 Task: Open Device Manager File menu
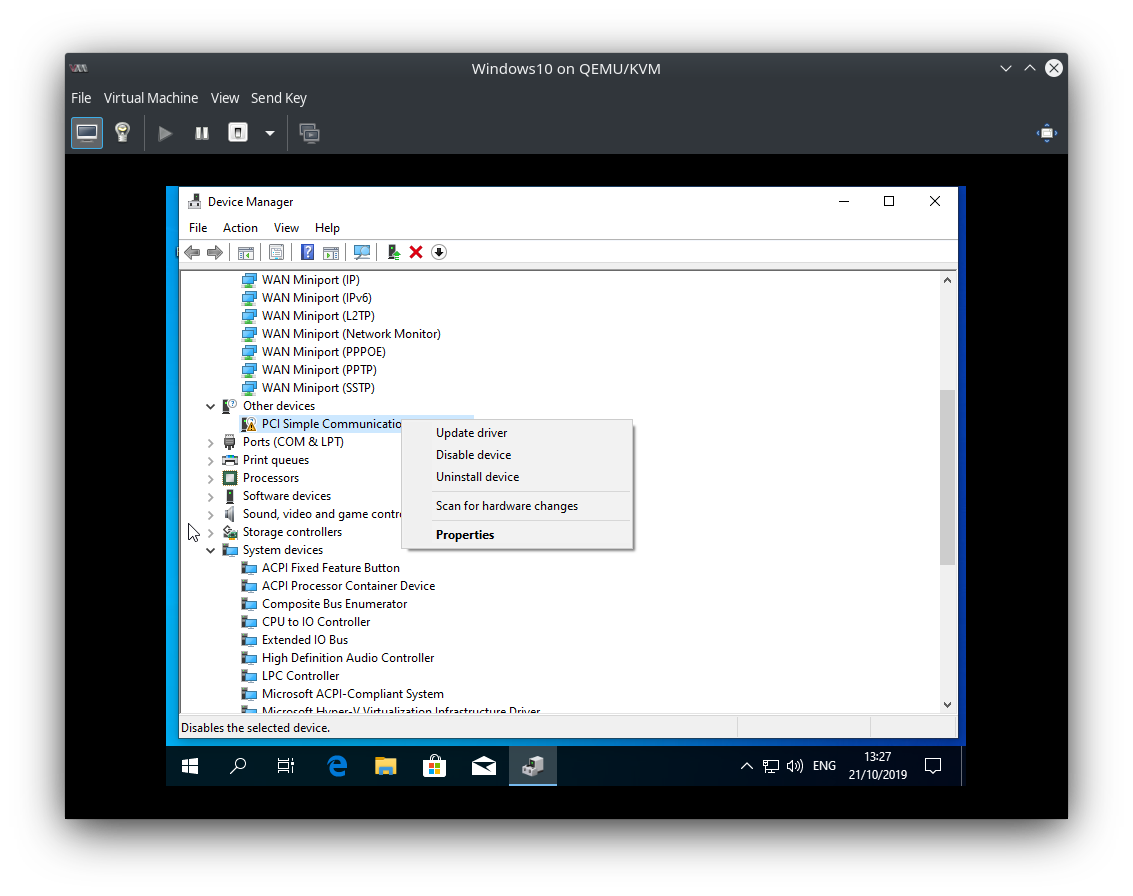point(198,228)
